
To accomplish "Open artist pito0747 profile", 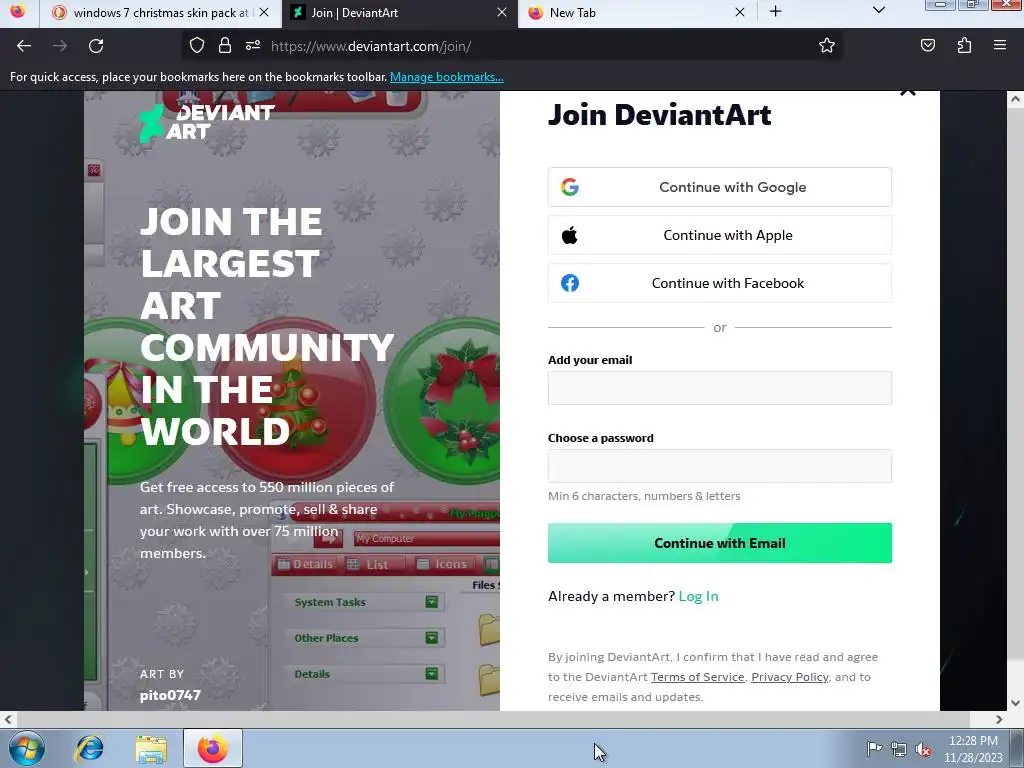I will point(170,696).
